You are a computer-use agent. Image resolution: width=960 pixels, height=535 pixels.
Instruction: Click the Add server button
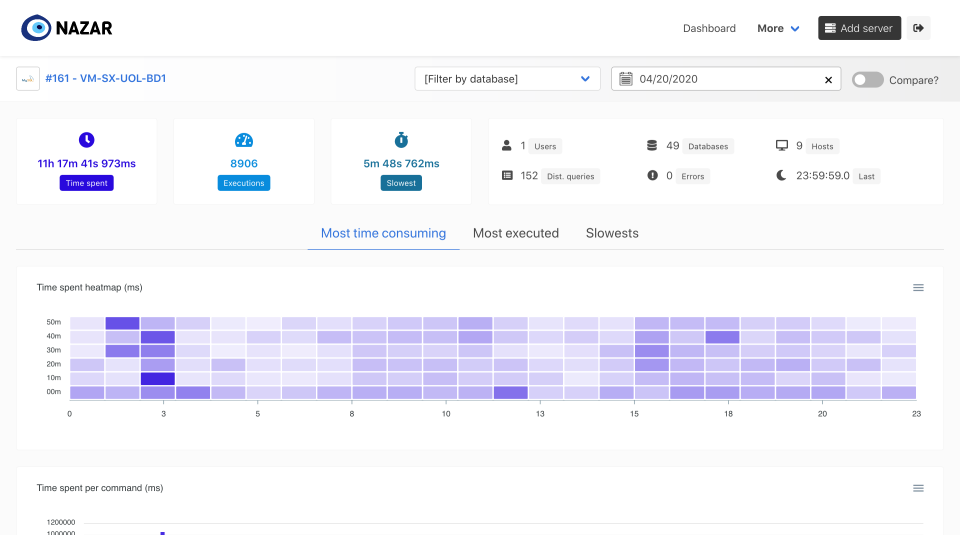coord(859,28)
